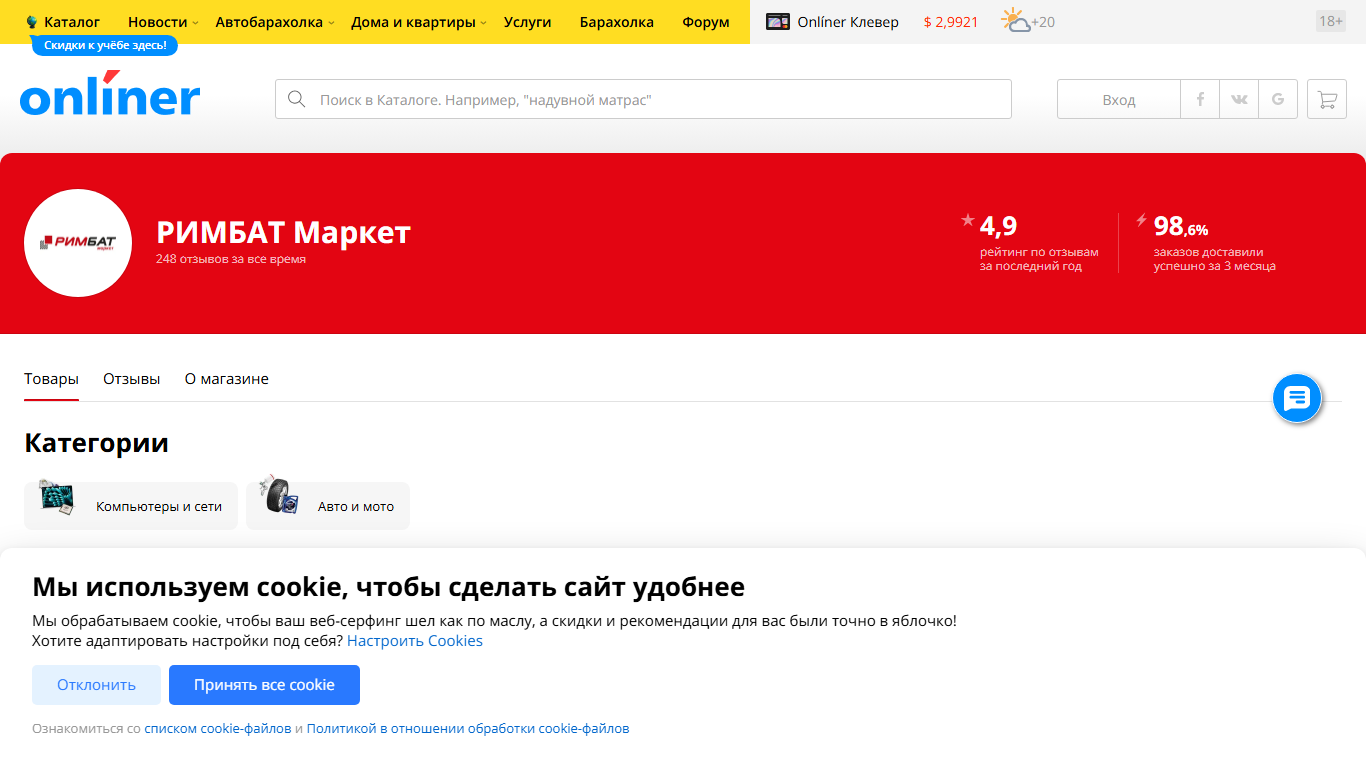Click the Google login icon
The height and width of the screenshot is (768, 1366).
[1278, 100]
